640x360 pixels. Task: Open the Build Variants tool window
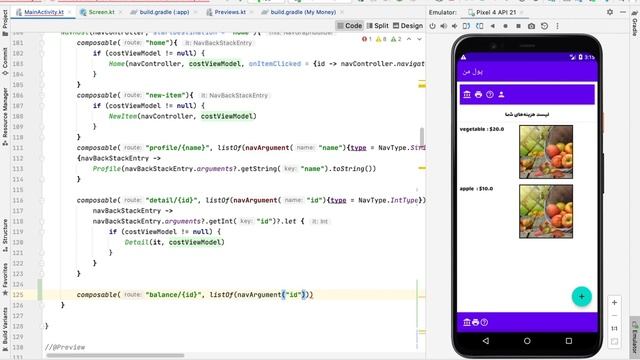[x=5, y=328]
